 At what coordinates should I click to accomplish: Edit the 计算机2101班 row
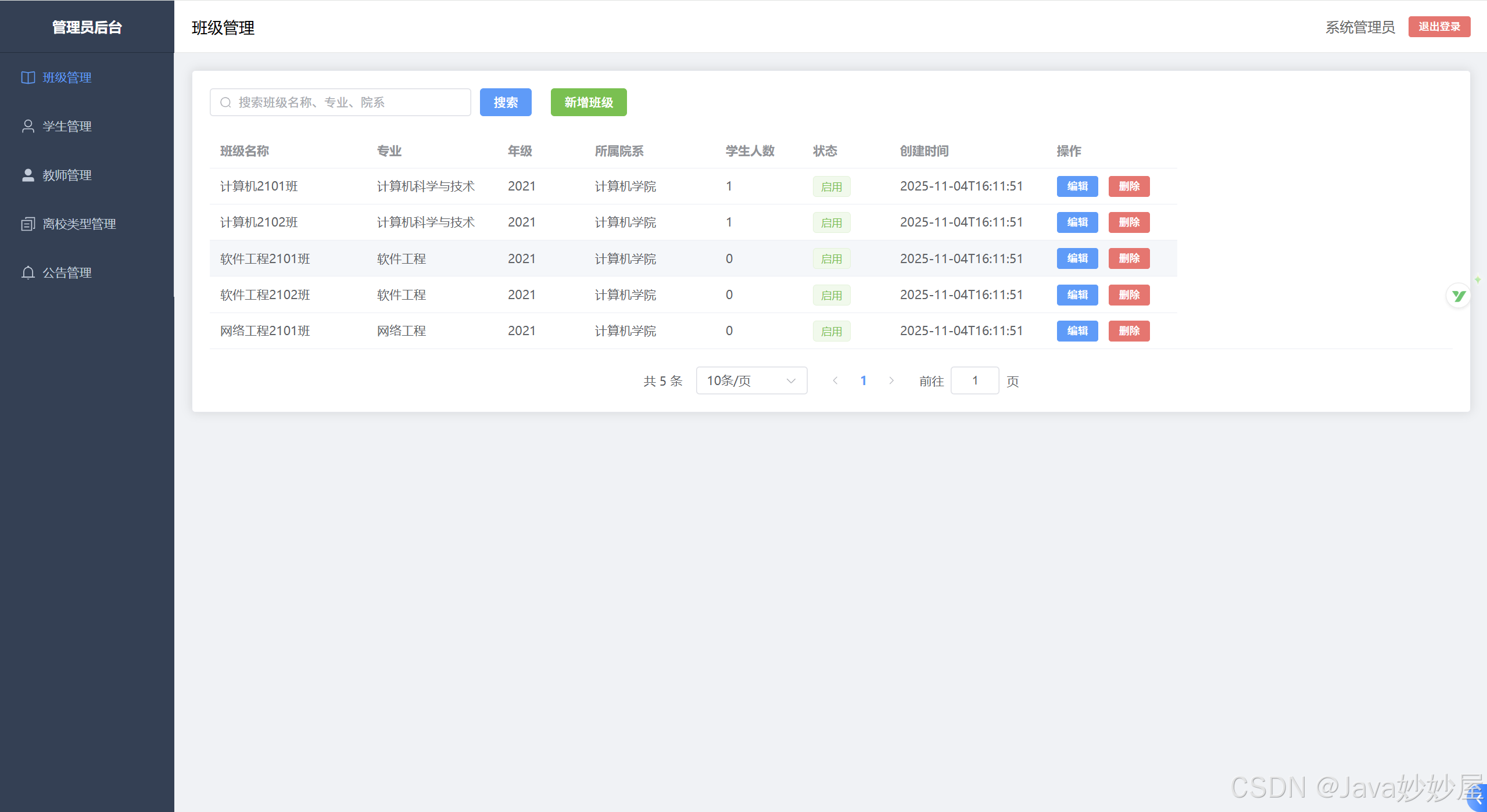[1077, 186]
